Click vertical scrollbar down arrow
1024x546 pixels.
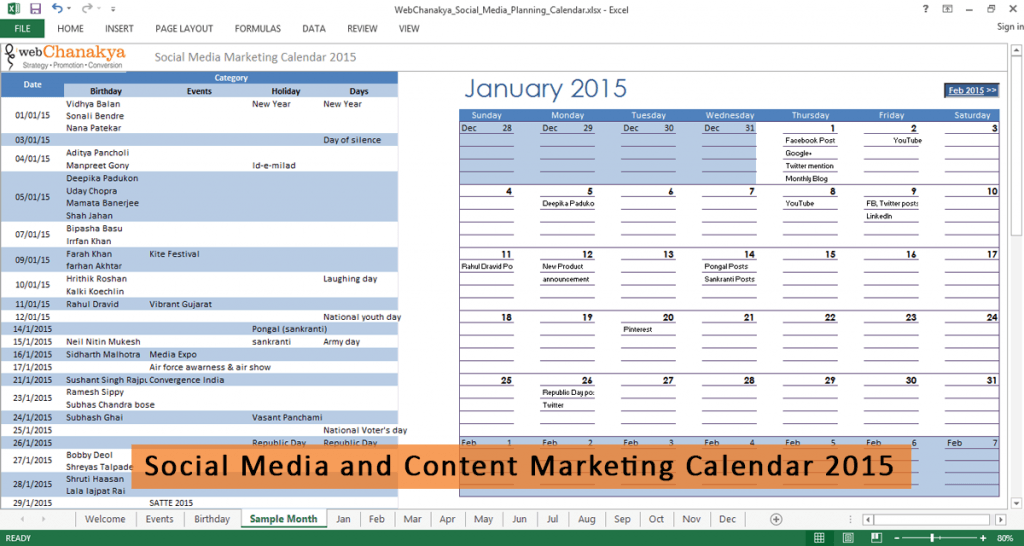[1016, 504]
